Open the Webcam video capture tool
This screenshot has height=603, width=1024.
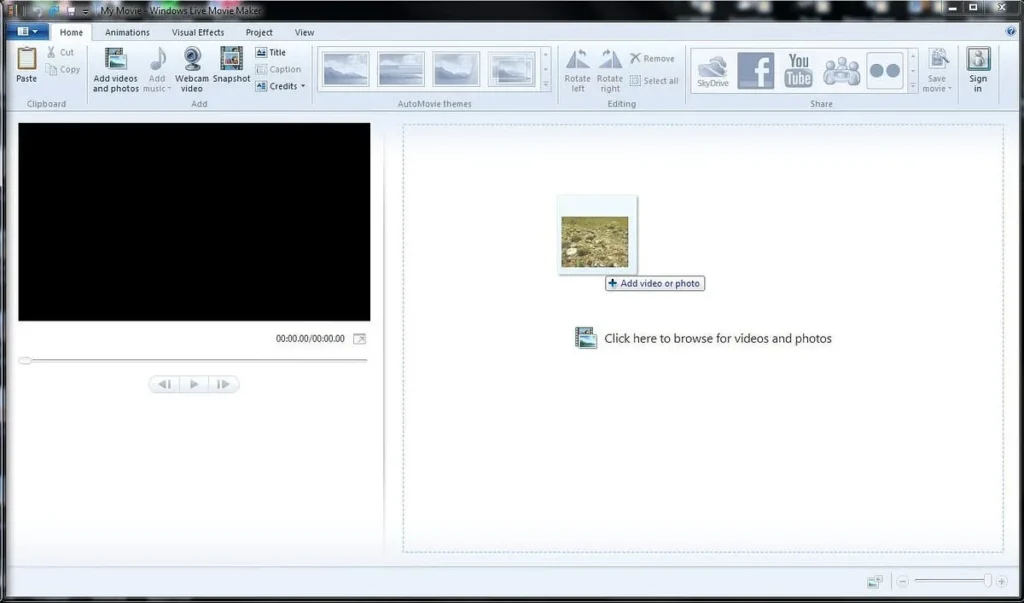[x=191, y=70]
